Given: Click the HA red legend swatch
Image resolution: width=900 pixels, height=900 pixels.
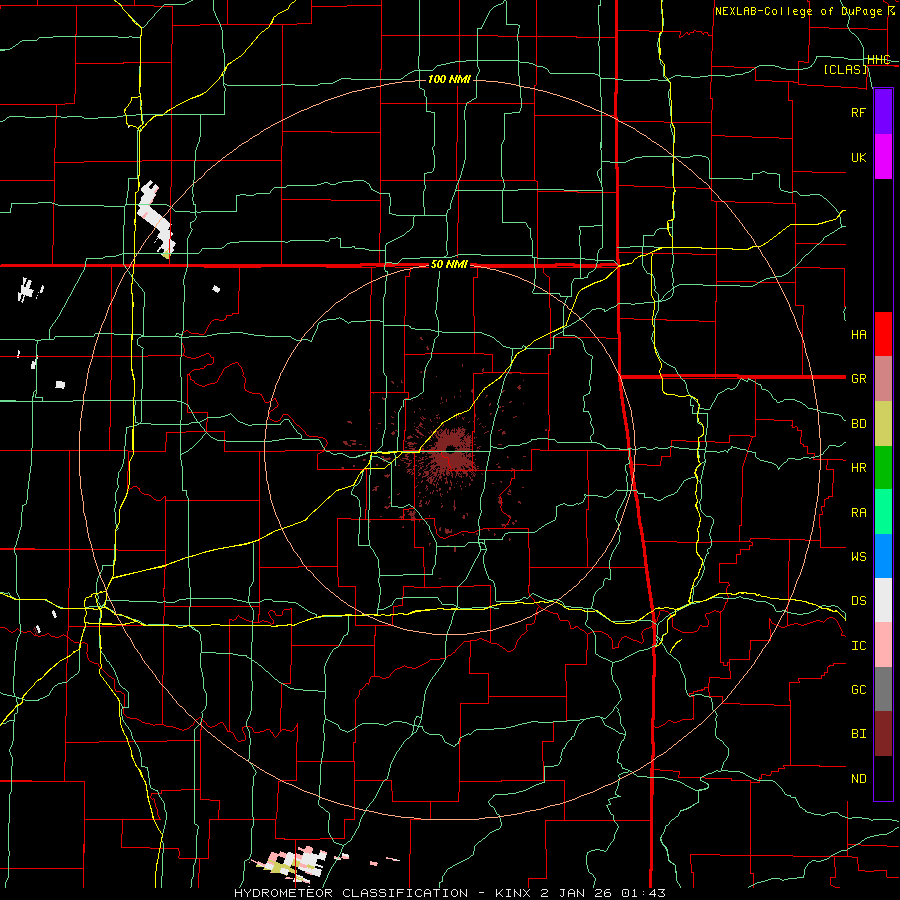Looking at the screenshot, I should click(x=883, y=334).
